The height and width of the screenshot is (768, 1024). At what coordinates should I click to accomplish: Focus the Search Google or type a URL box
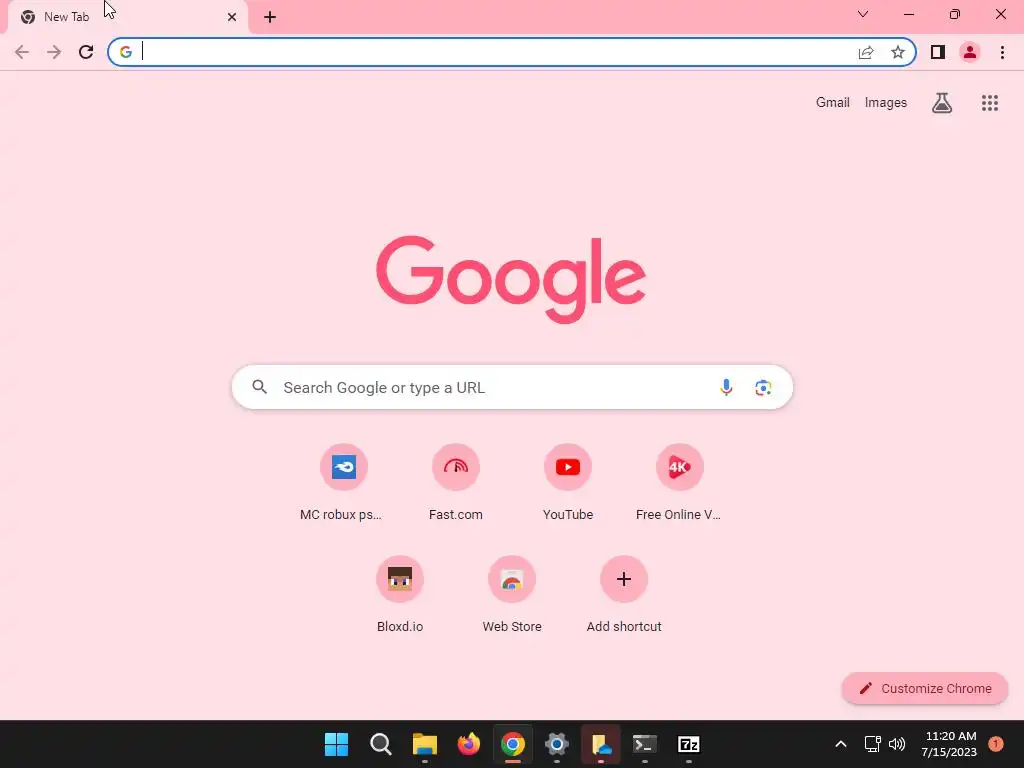click(x=512, y=387)
